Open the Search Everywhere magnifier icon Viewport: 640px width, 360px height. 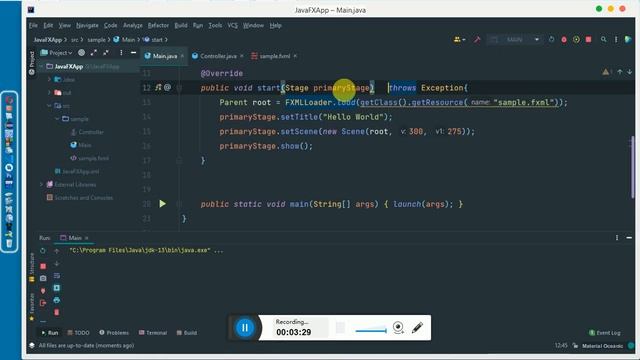click(x=603, y=40)
